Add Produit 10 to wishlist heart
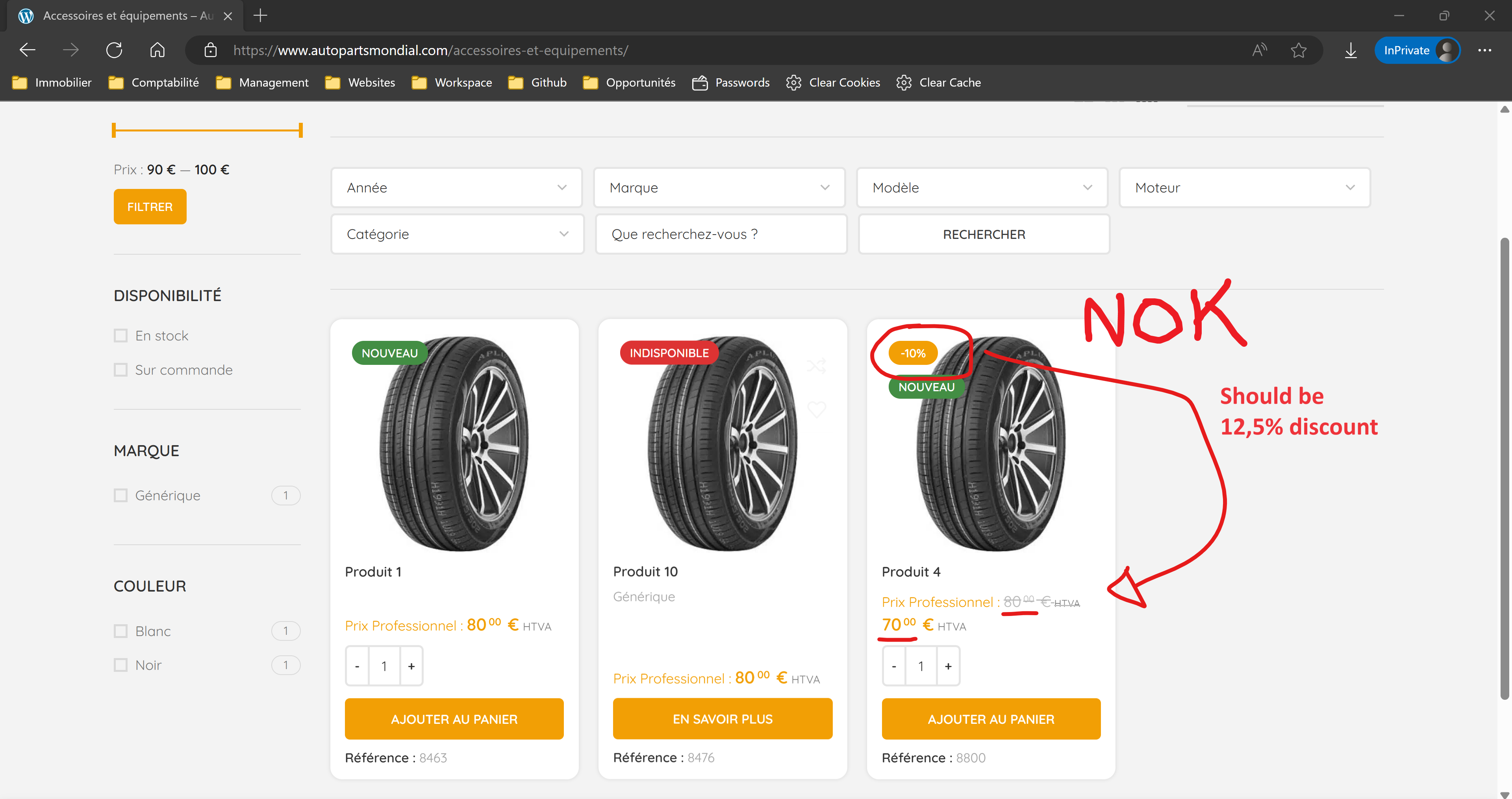Screen dimensions: 1512x799 pyautogui.click(x=817, y=409)
